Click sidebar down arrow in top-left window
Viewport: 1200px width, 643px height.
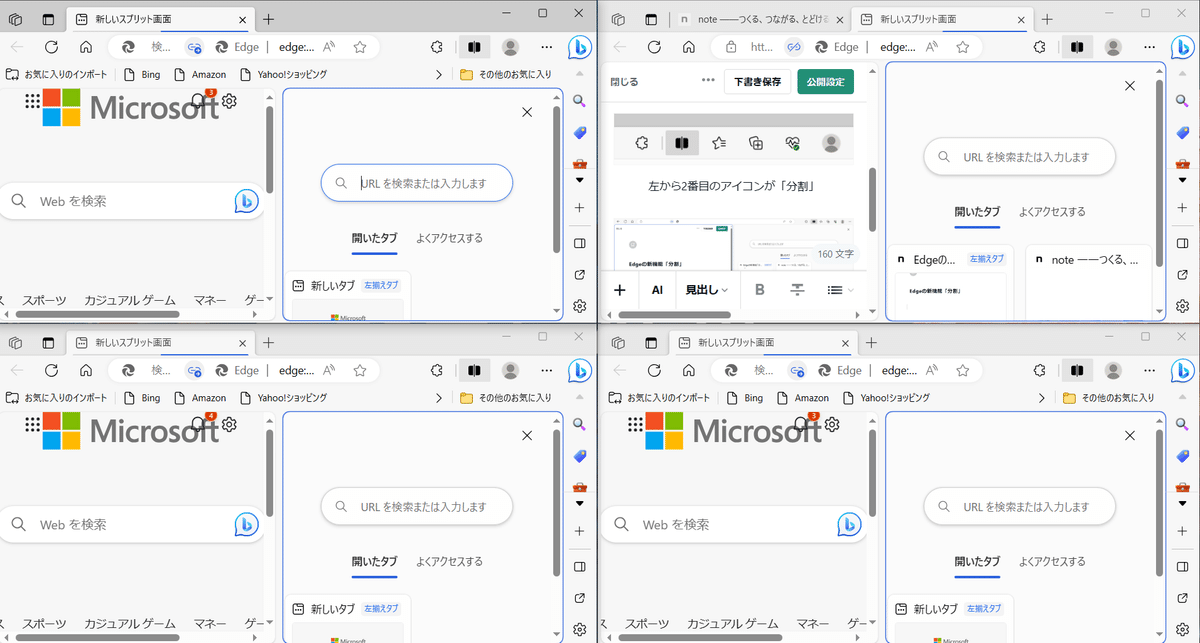pos(579,180)
